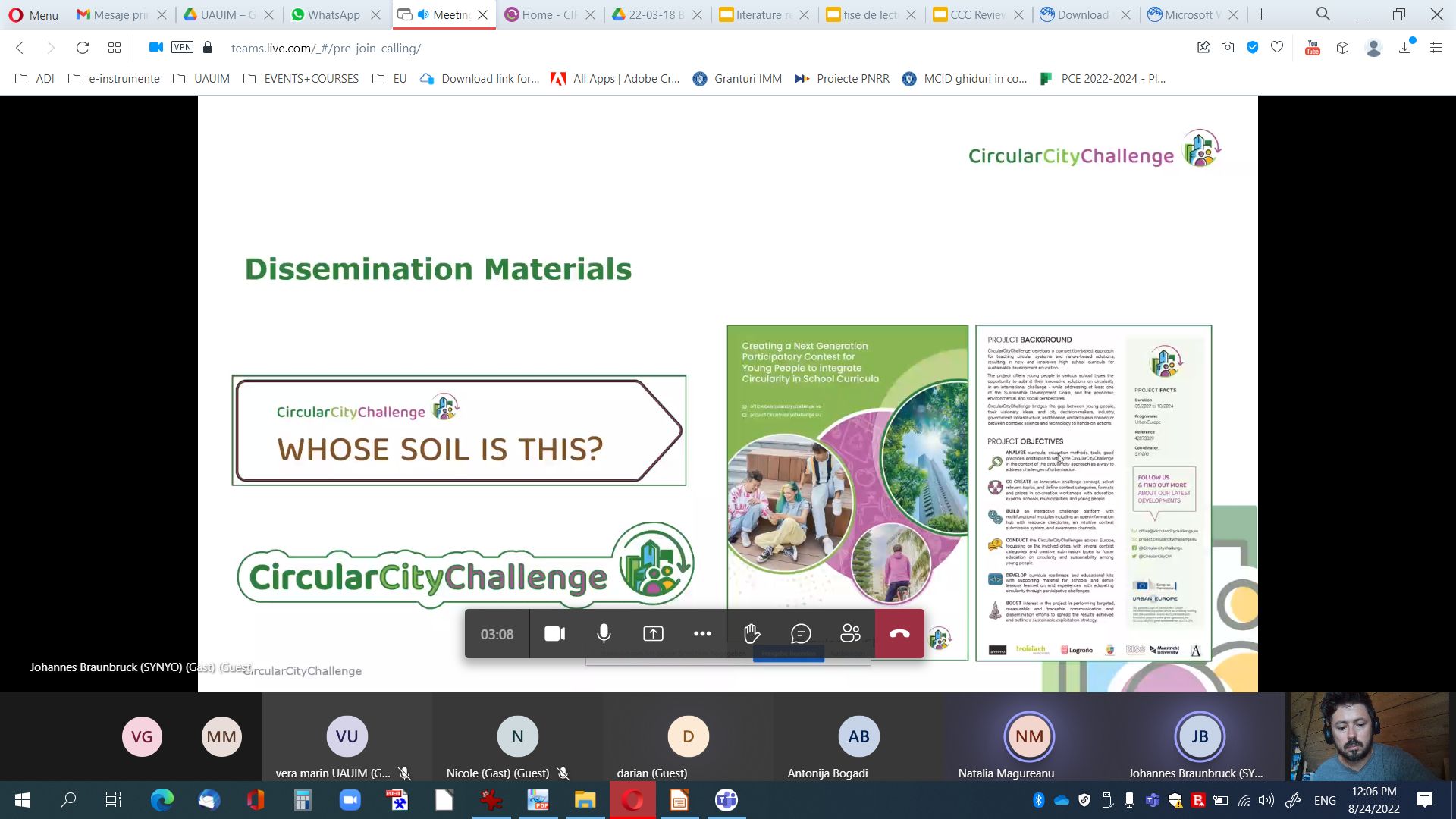Open MCID ghiduri bookmark

click(x=965, y=78)
